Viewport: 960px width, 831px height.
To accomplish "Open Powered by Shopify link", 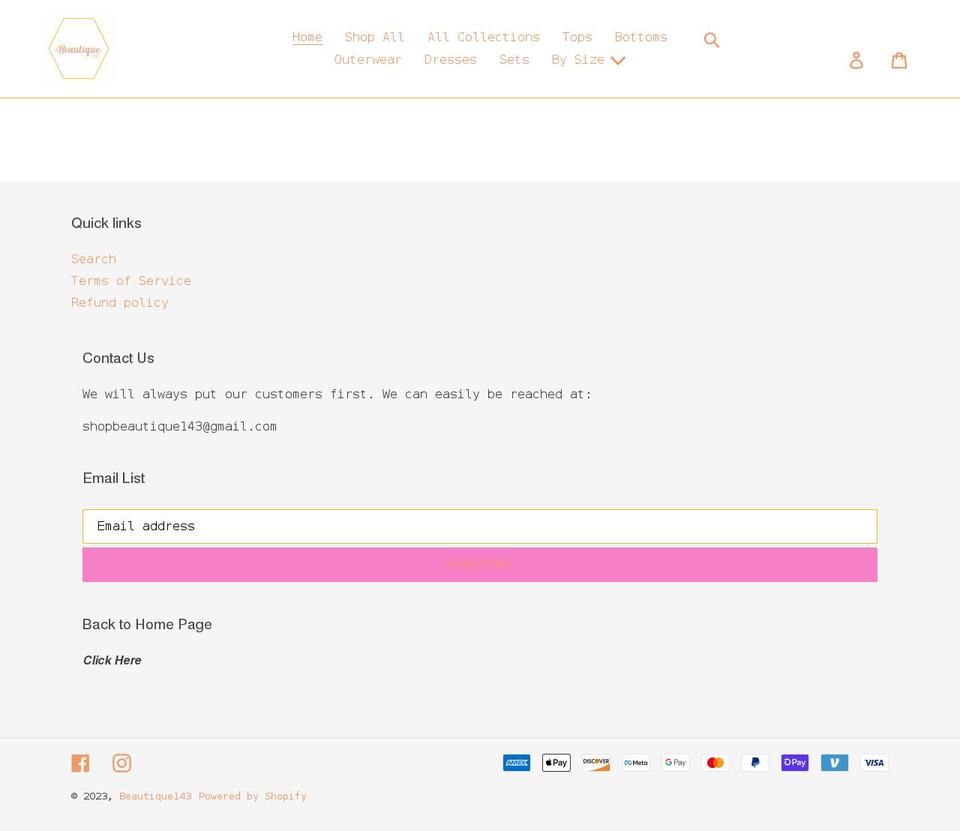I will (x=252, y=796).
